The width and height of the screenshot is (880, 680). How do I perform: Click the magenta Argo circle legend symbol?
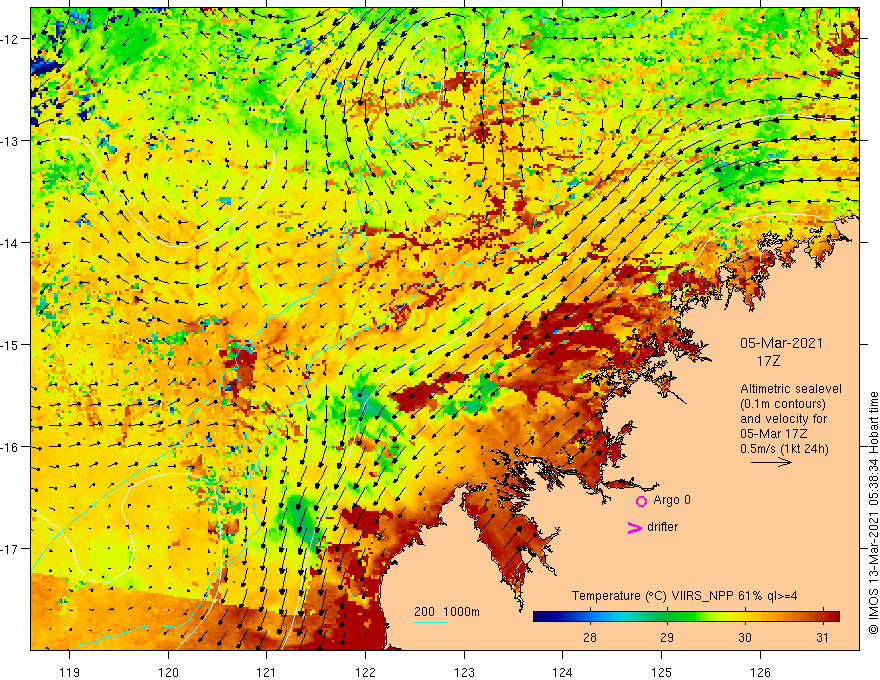641,501
